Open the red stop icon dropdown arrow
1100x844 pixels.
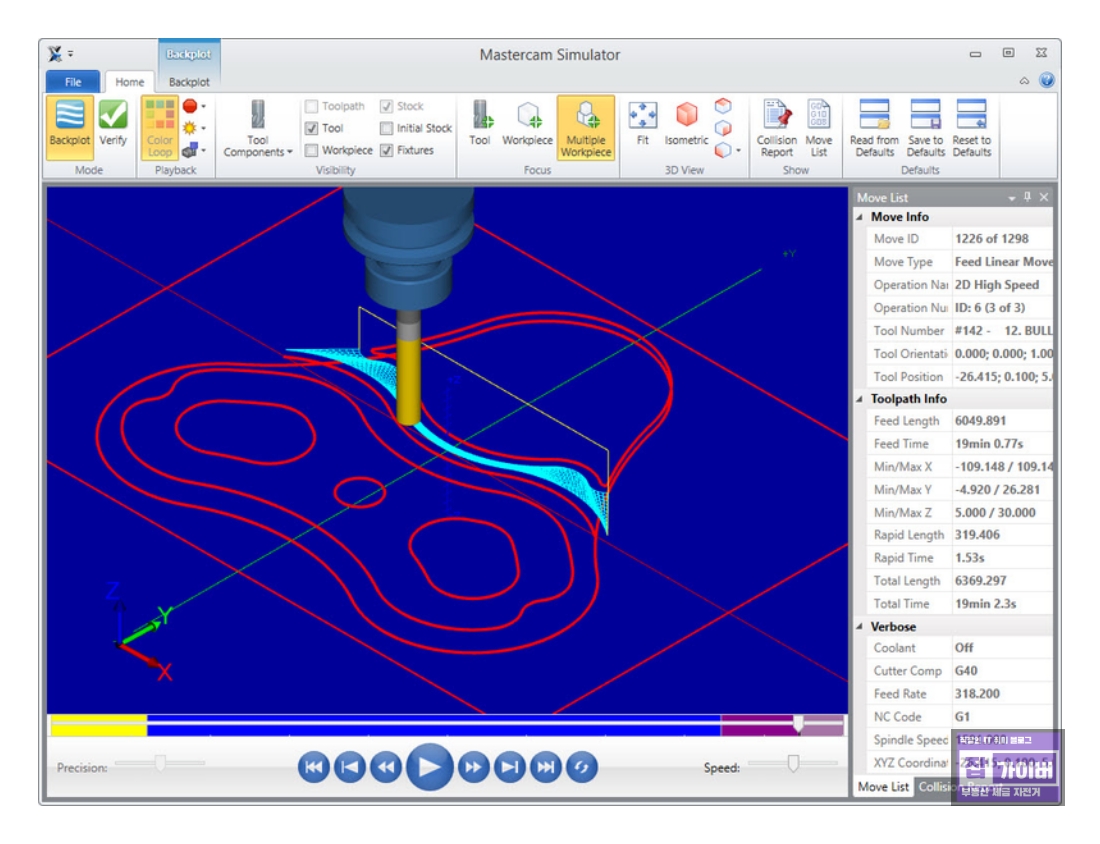tap(203, 107)
